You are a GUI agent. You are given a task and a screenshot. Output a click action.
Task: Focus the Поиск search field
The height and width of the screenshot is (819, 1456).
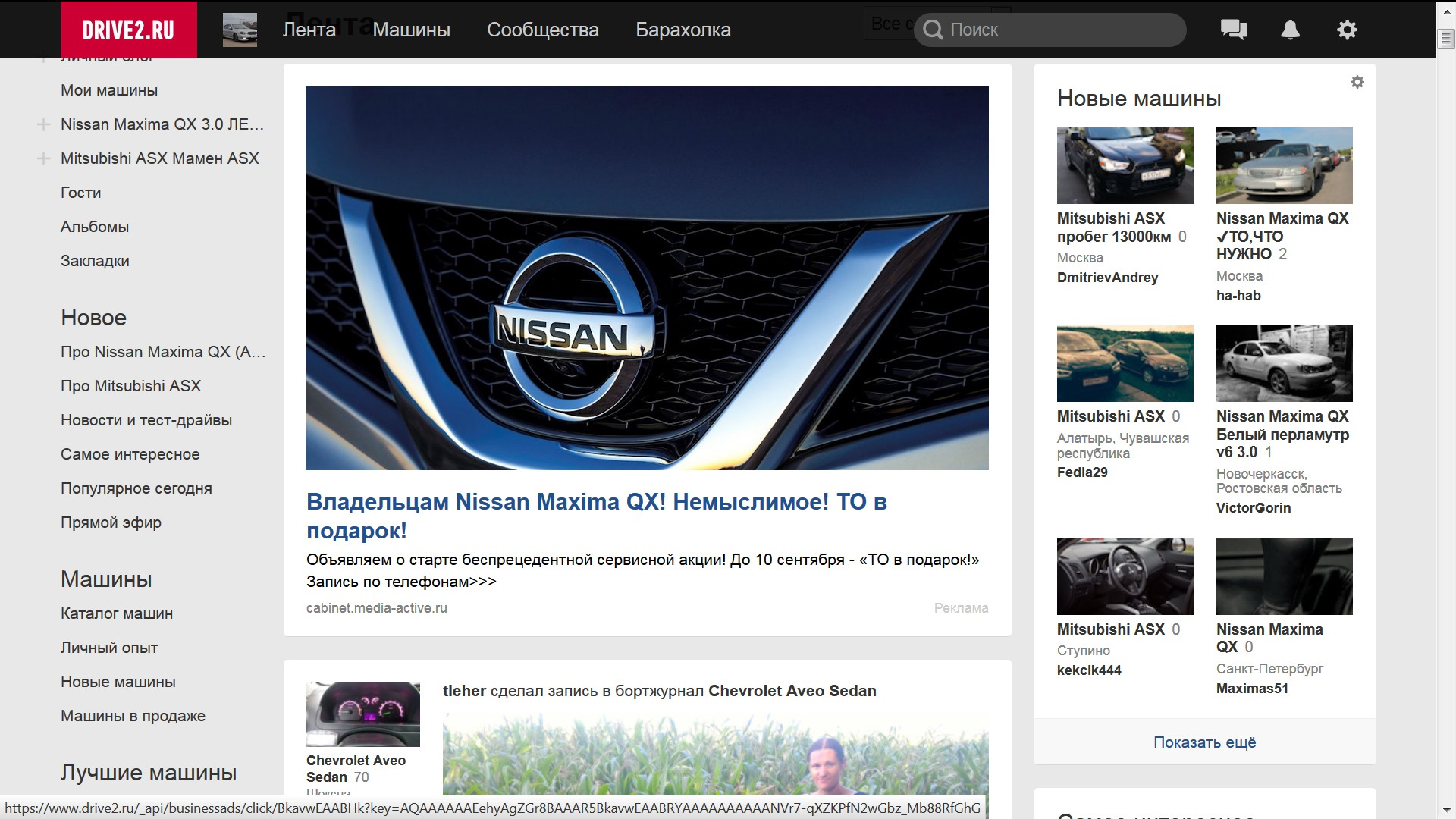pyautogui.click(x=1050, y=30)
